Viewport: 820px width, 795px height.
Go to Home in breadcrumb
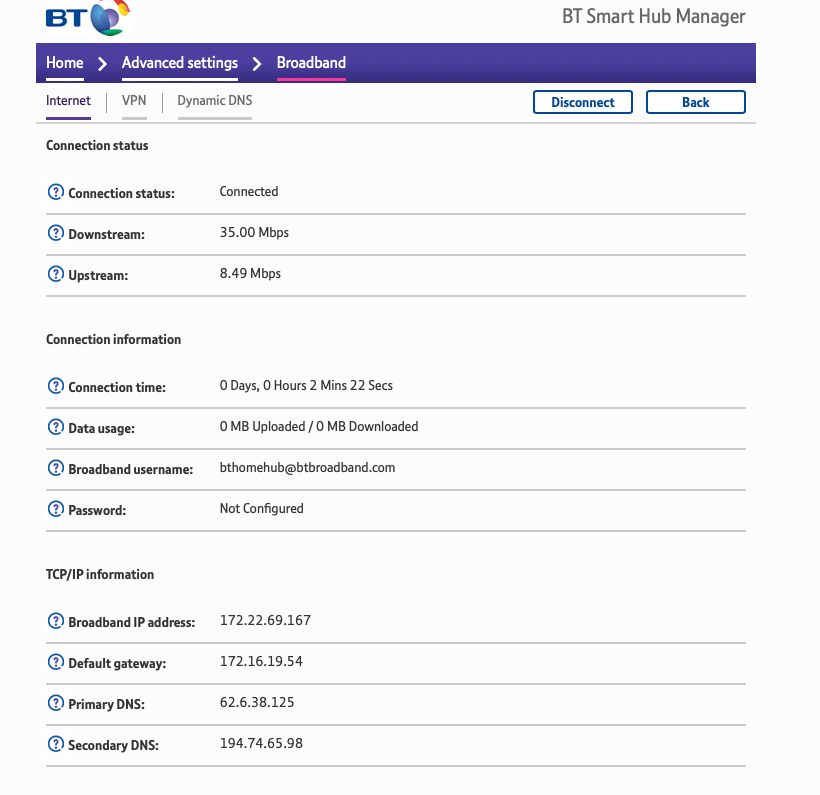pyautogui.click(x=65, y=63)
